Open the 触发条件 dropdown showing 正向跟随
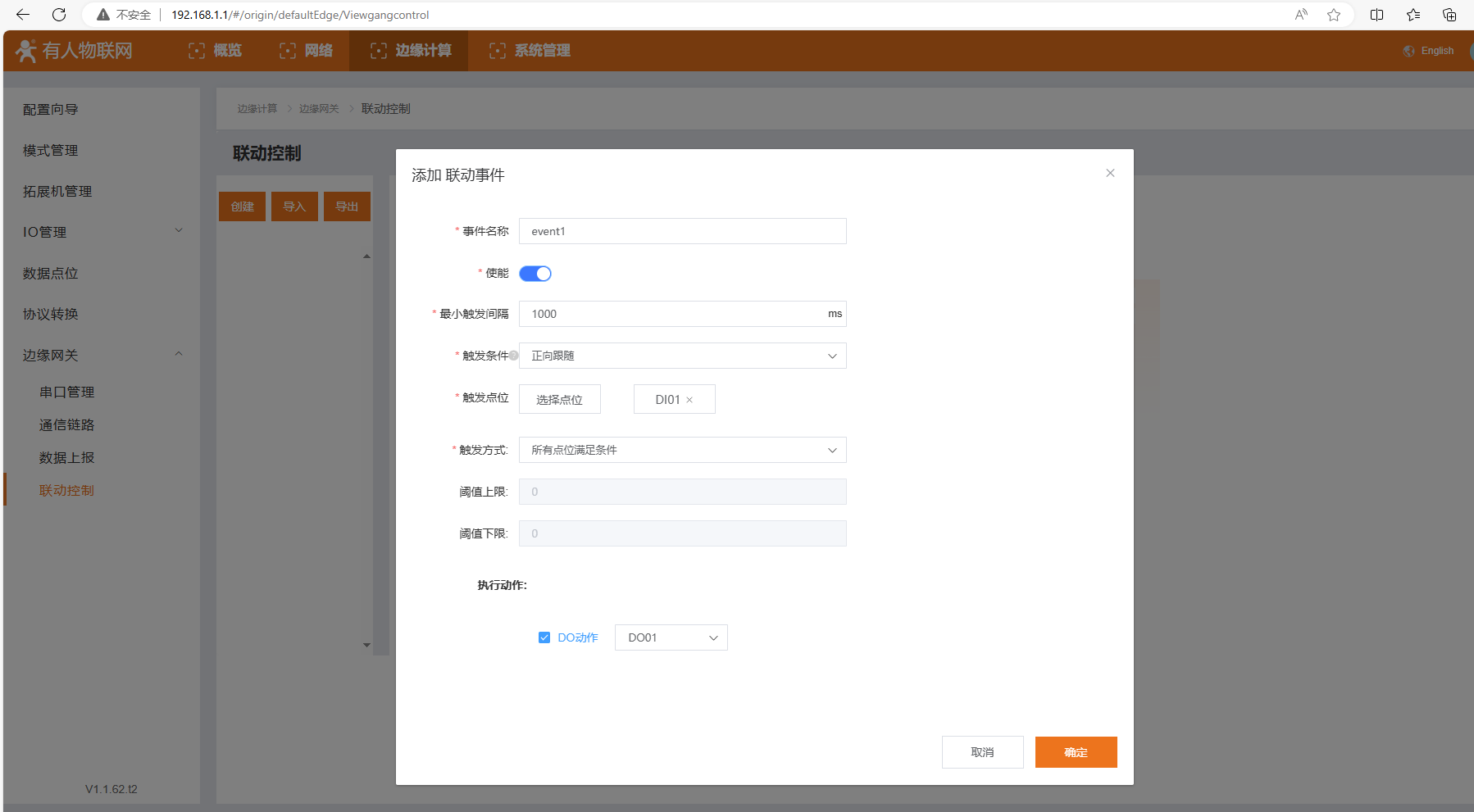 point(682,356)
